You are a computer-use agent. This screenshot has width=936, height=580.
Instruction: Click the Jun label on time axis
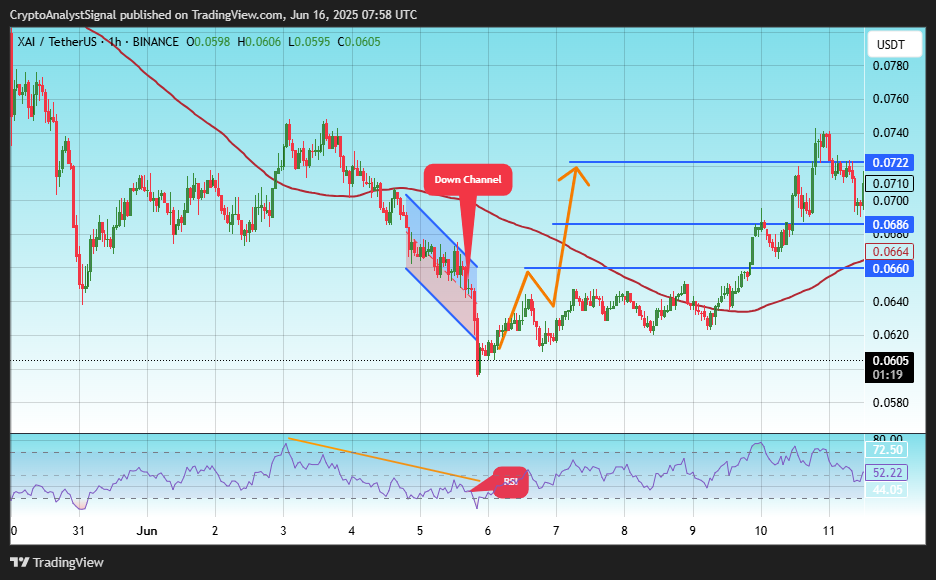(x=147, y=530)
